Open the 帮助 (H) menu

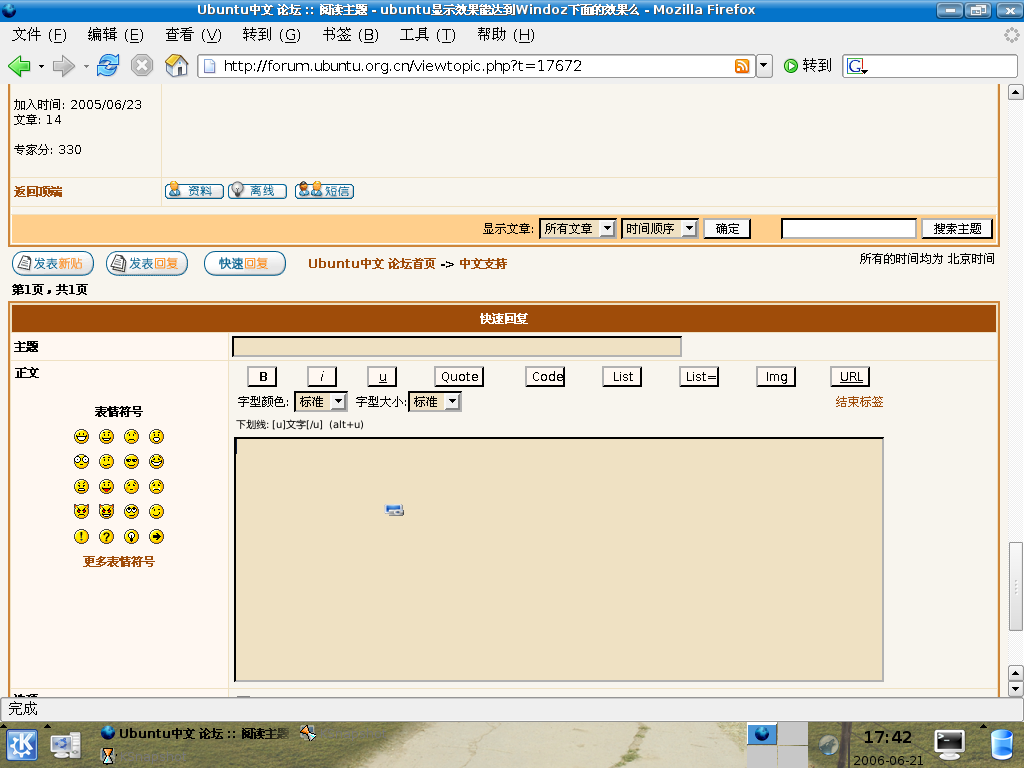tap(505, 35)
